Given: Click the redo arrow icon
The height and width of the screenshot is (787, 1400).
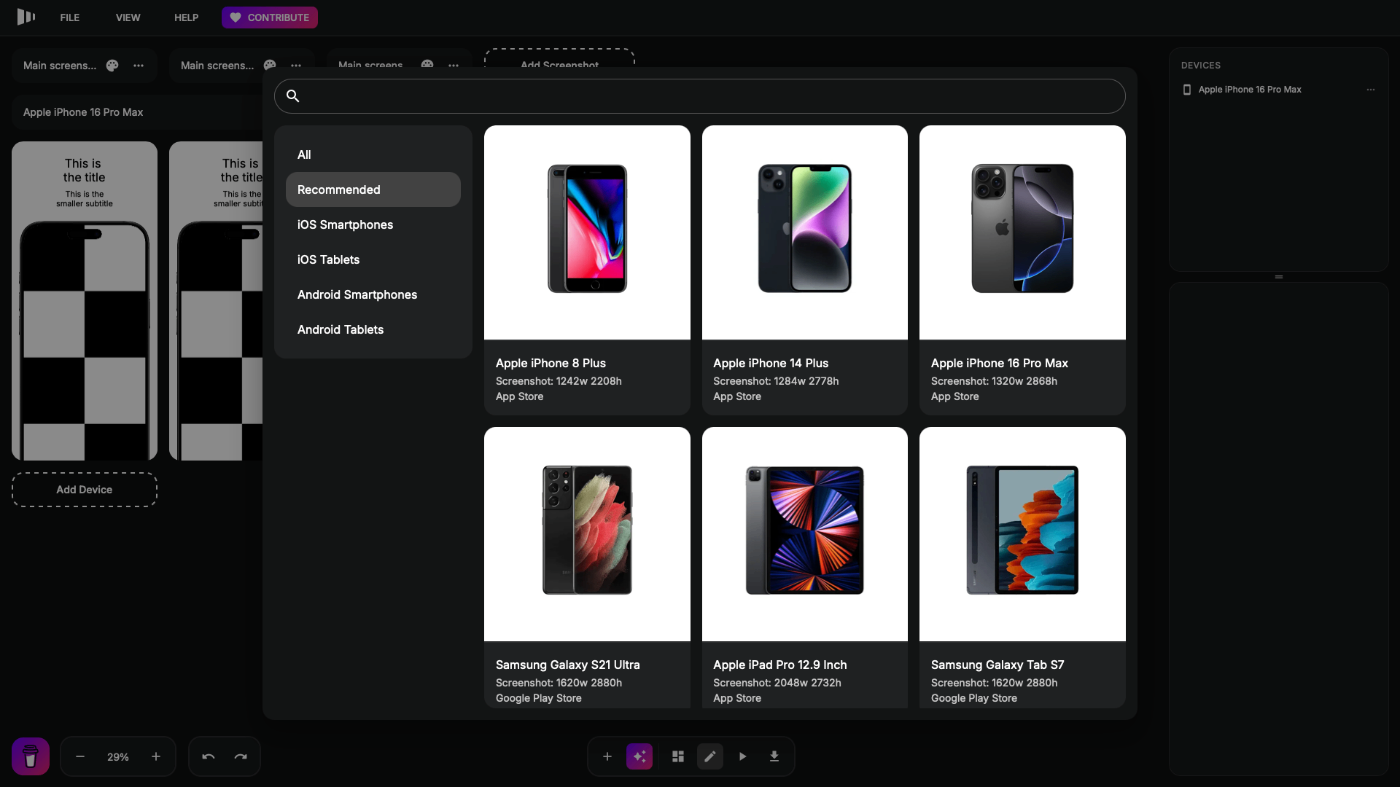Looking at the screenshot, I should point(241,757).
